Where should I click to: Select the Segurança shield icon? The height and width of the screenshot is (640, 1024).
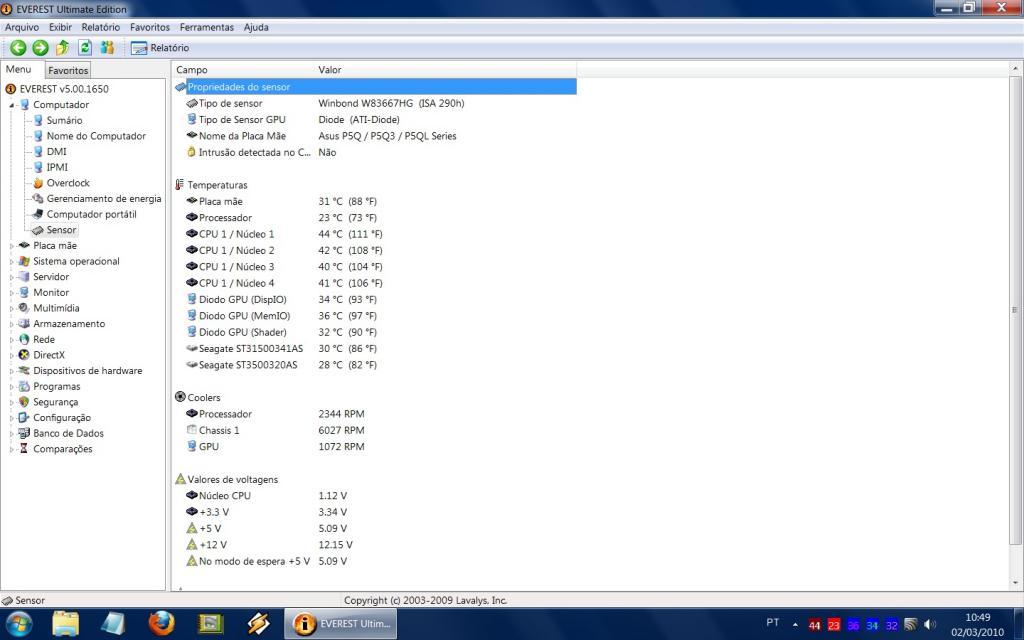click(24, 402)
